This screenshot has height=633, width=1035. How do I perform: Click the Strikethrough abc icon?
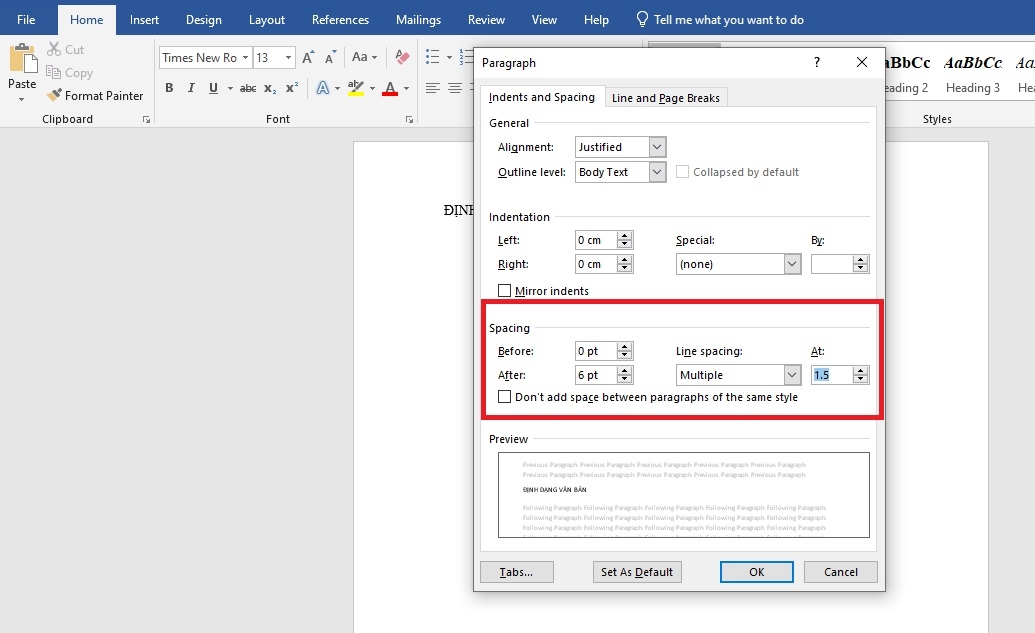pos(248,89)
